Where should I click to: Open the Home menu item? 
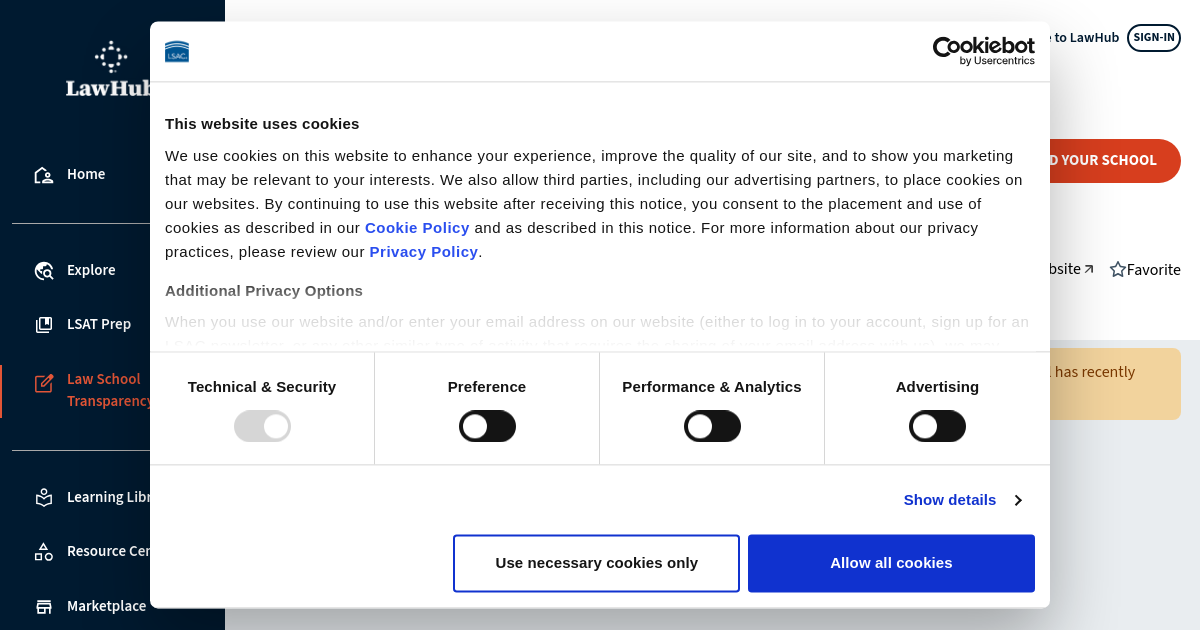point(86,174)
